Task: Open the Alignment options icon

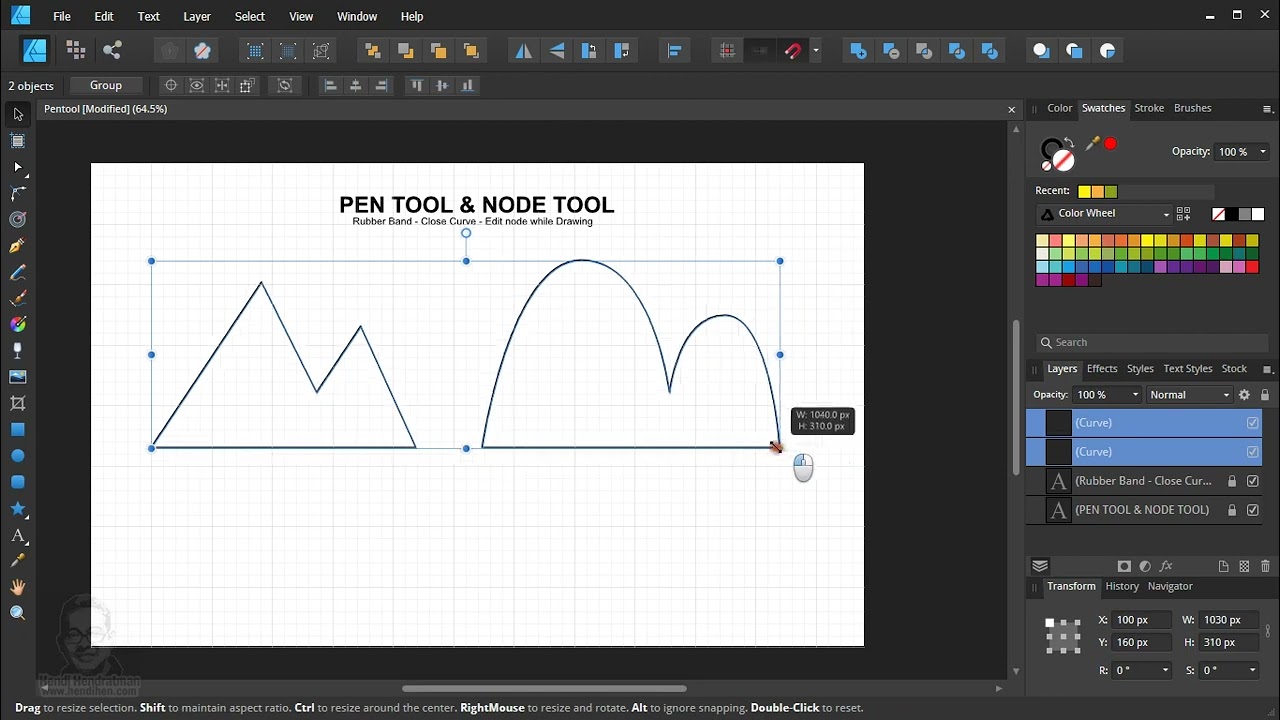Action: pyautogui.click(x=674, y=51)
